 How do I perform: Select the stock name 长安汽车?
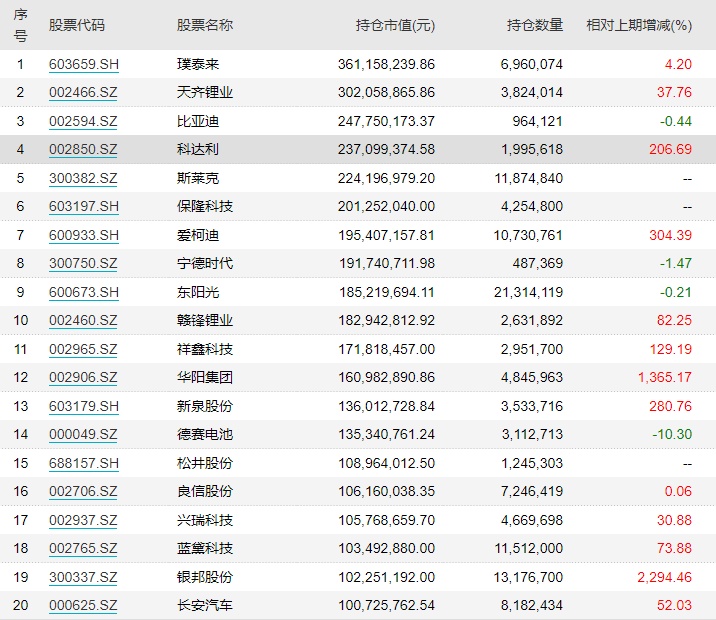pyautogui.click(x=205, y=605)
